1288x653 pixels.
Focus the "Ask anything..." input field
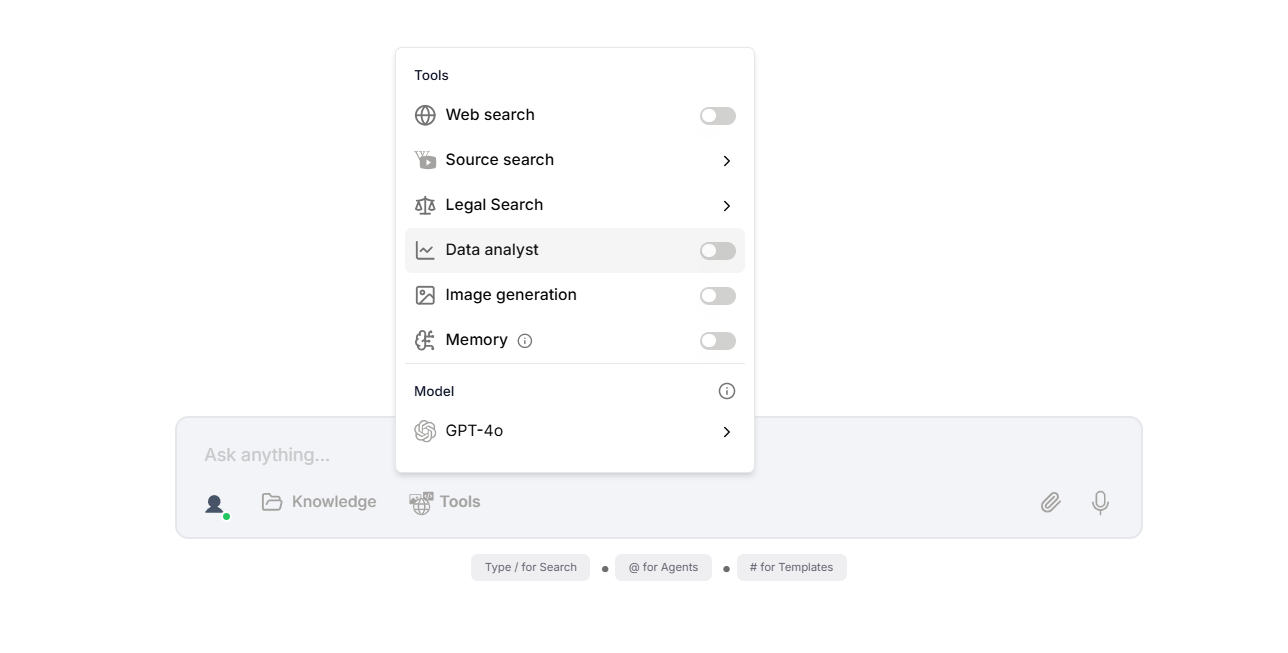click(658, 455)
